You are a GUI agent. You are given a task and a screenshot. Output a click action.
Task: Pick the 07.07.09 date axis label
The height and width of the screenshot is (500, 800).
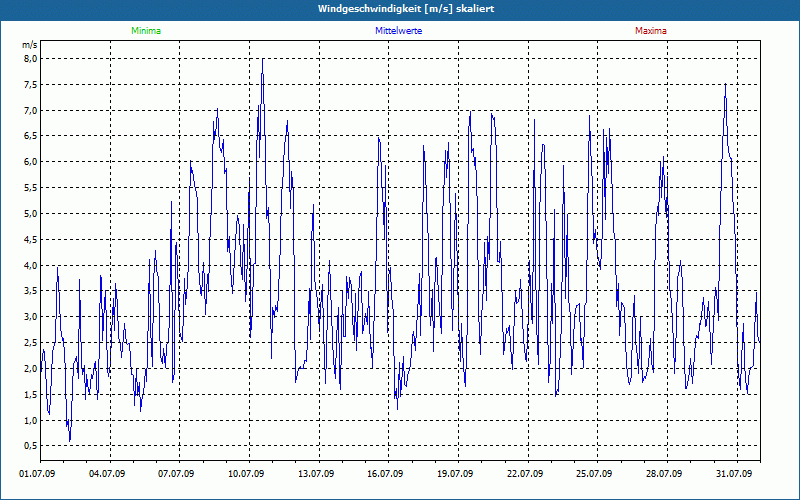[x=176, y=474]
